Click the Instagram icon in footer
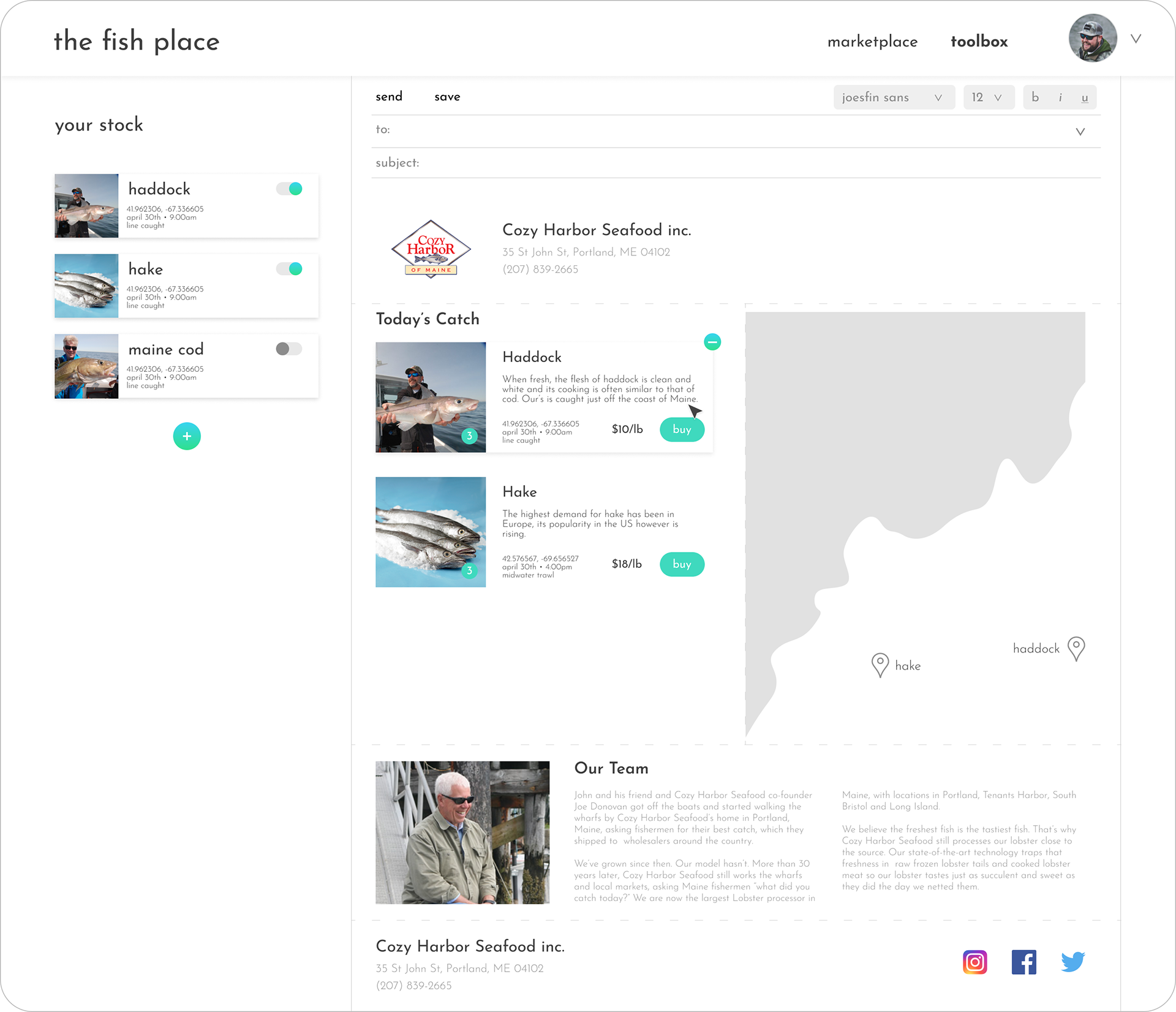Image resolution: width=1176 pixels, height=1012 pixels. tap(974, 962)
